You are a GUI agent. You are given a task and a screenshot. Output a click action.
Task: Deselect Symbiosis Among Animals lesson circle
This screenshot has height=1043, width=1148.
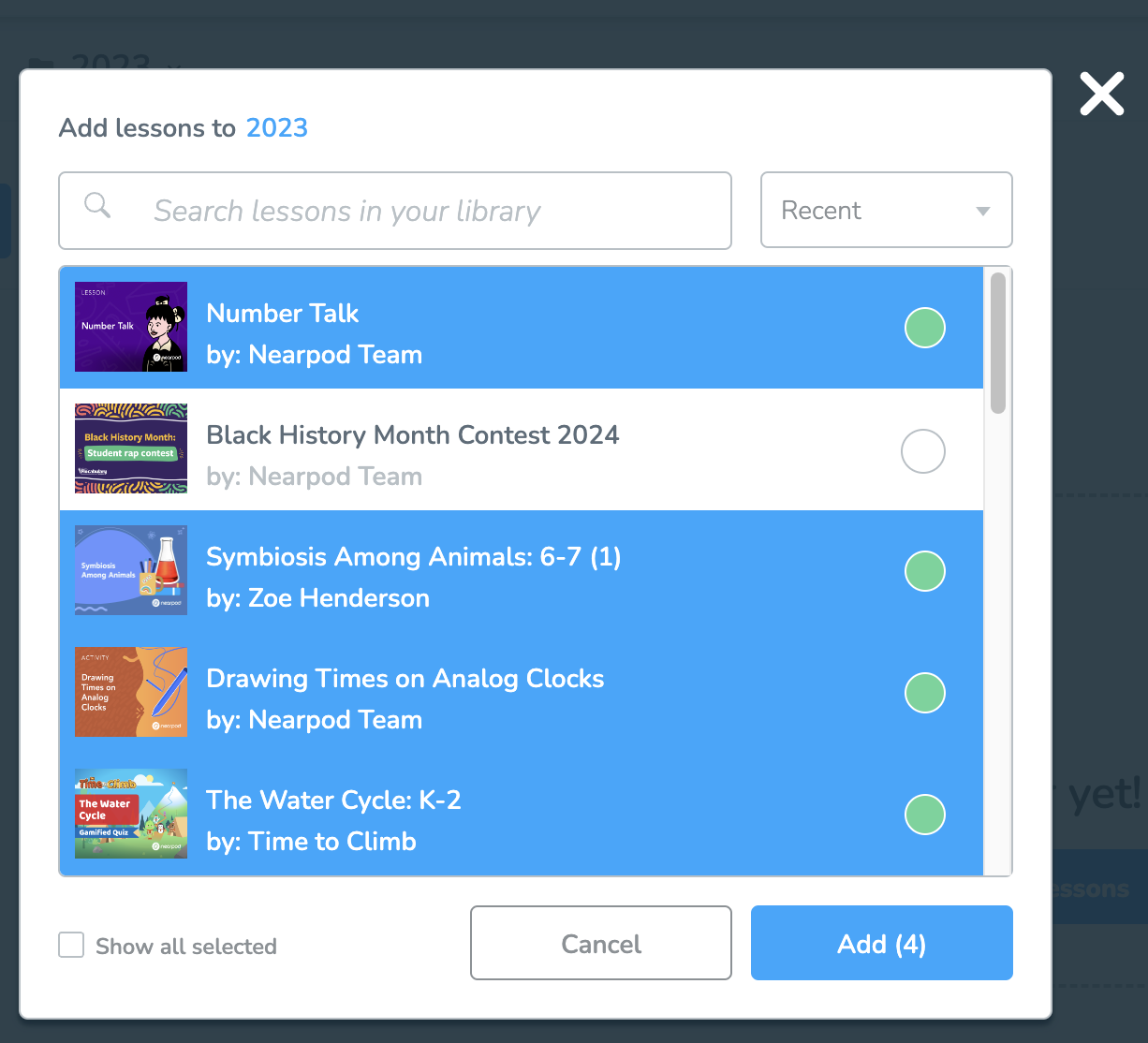point(925,571)
